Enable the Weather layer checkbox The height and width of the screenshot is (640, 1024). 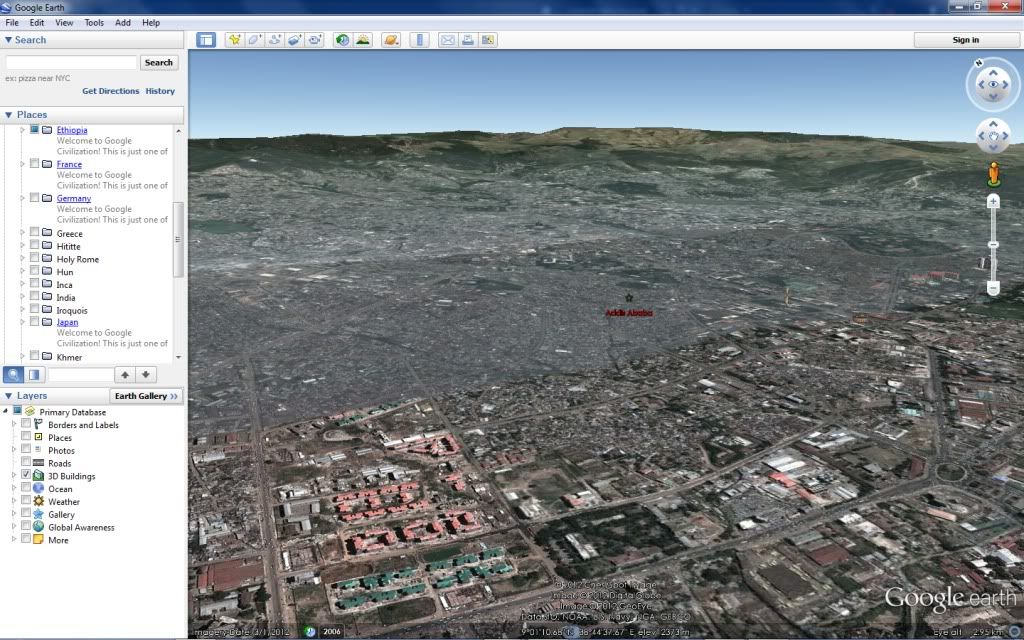(26, 501)
